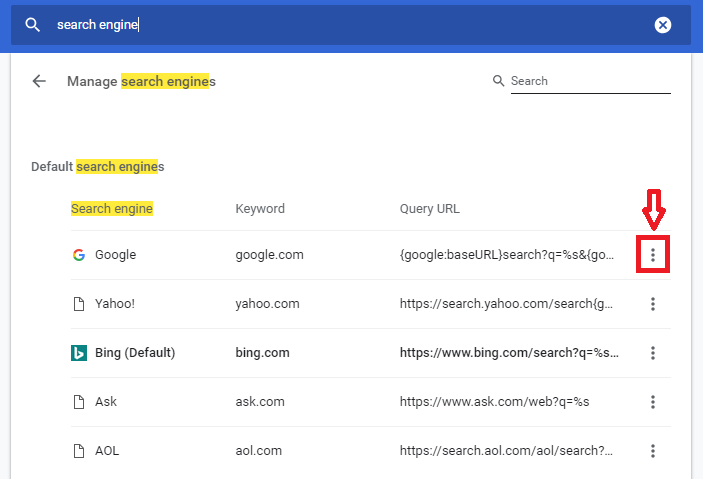Click the Ask page icon
This screenshot has width=704, height=479.
coord(79,402)
